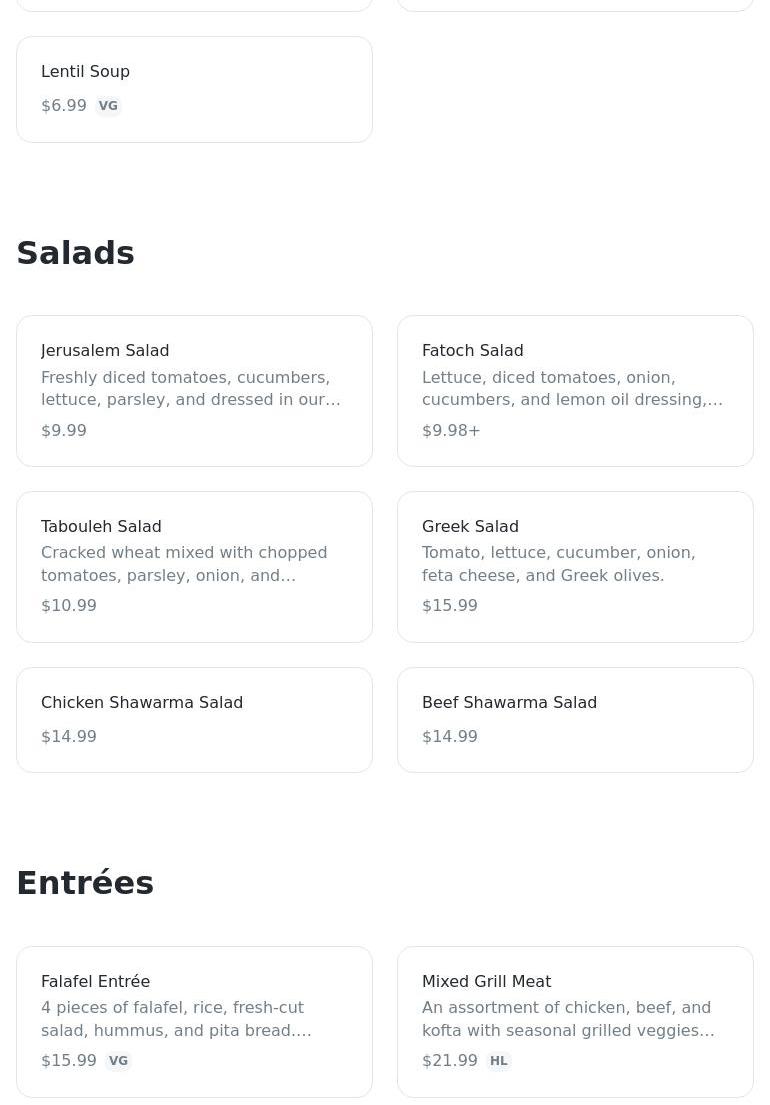Click the $10.99 Tabouleh Salad price
770x1105 pixels.
[x=69, y=606]
